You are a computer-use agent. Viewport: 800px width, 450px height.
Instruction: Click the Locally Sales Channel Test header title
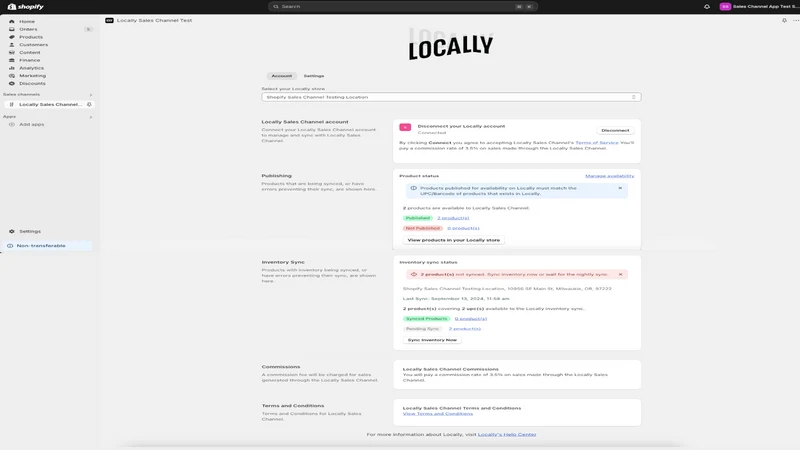click(154, 20)
